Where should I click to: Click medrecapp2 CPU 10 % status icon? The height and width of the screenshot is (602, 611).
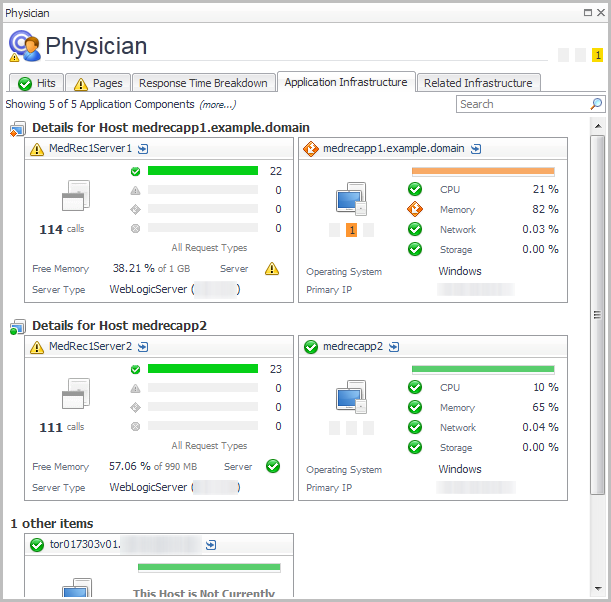[415, 387]
